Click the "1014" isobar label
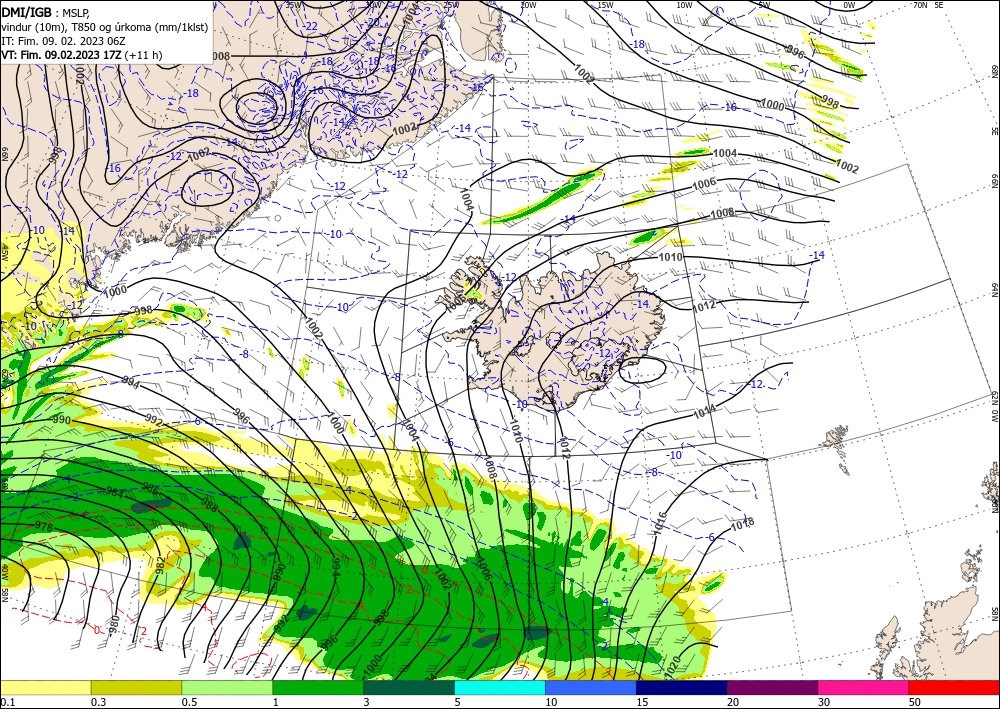Screen dimensions: 1000x709 pyautogui.click(x=705, y=412)
